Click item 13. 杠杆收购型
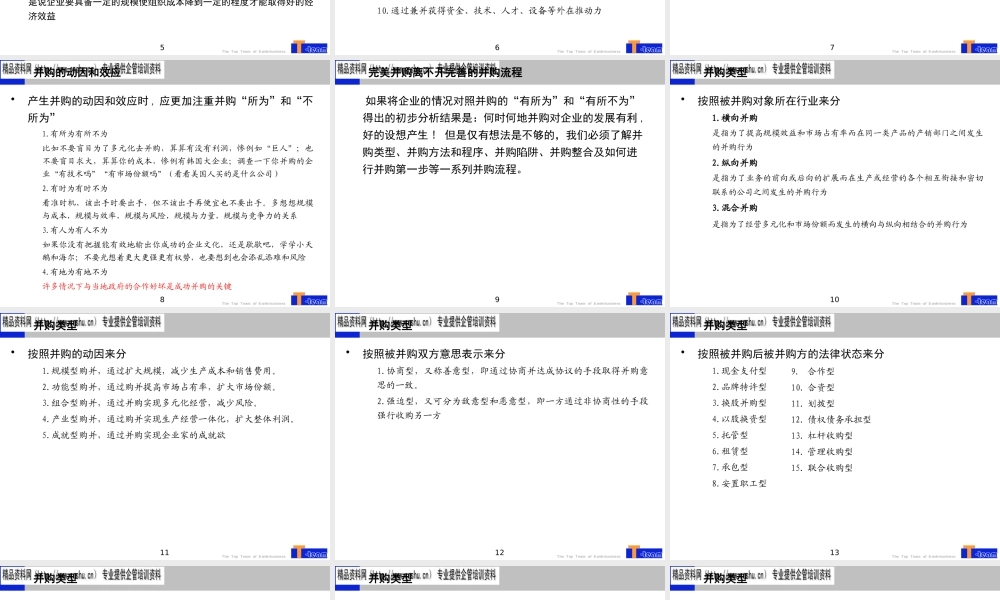Image resolution: width=1000 pixels, height=600 pixels. pos(821,435)
